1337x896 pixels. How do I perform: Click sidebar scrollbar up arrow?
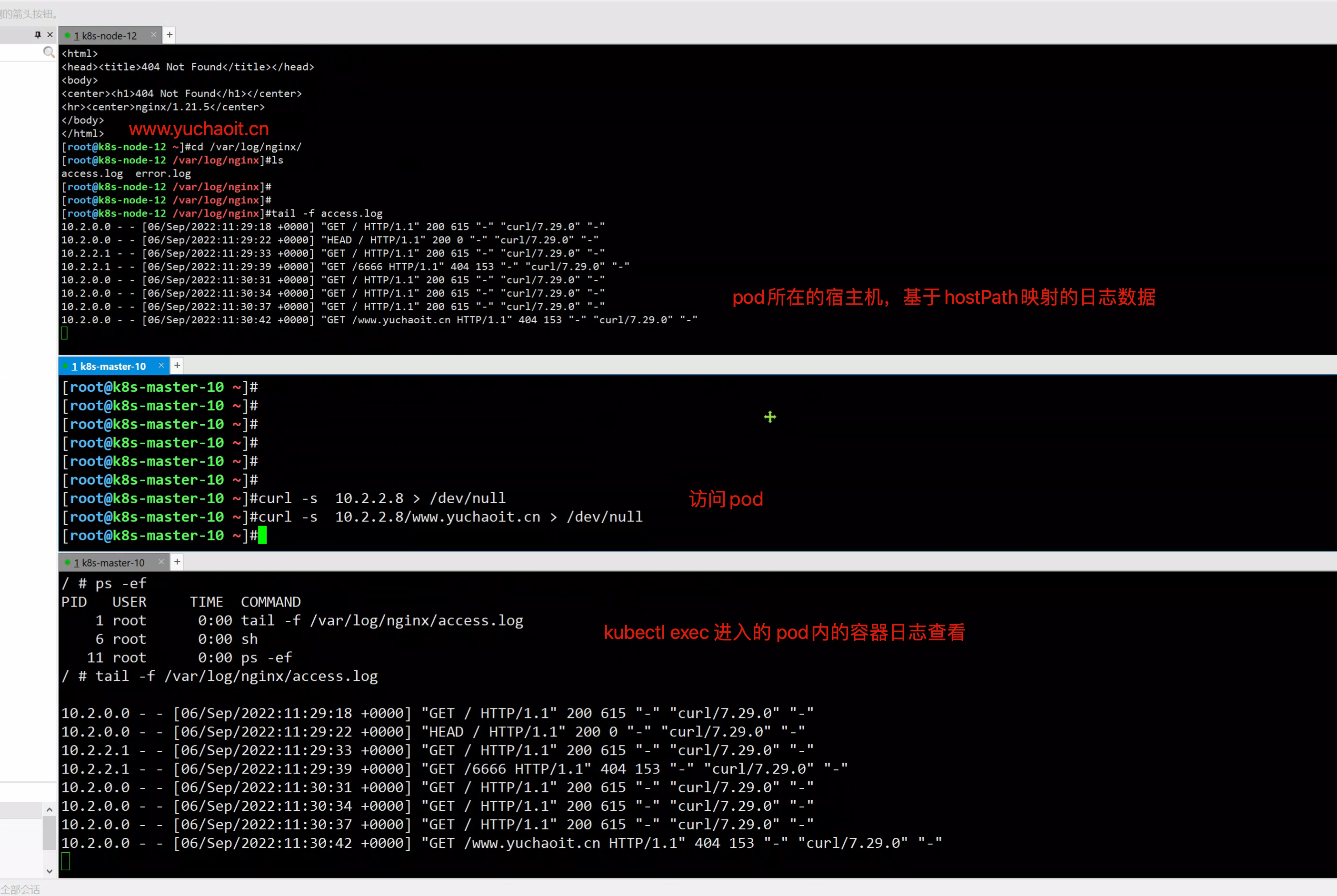50,810
